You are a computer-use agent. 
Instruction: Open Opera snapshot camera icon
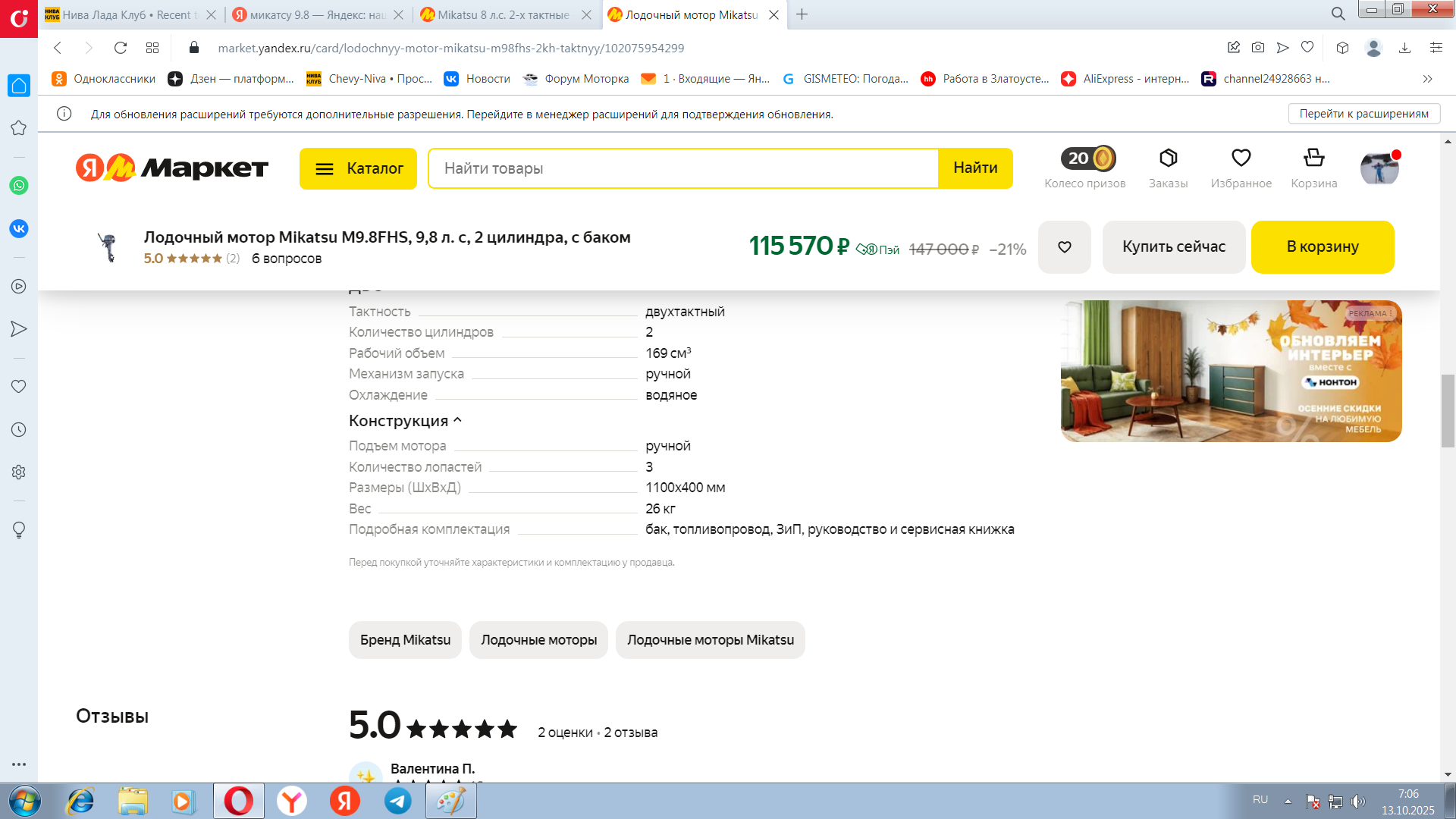1258,48
